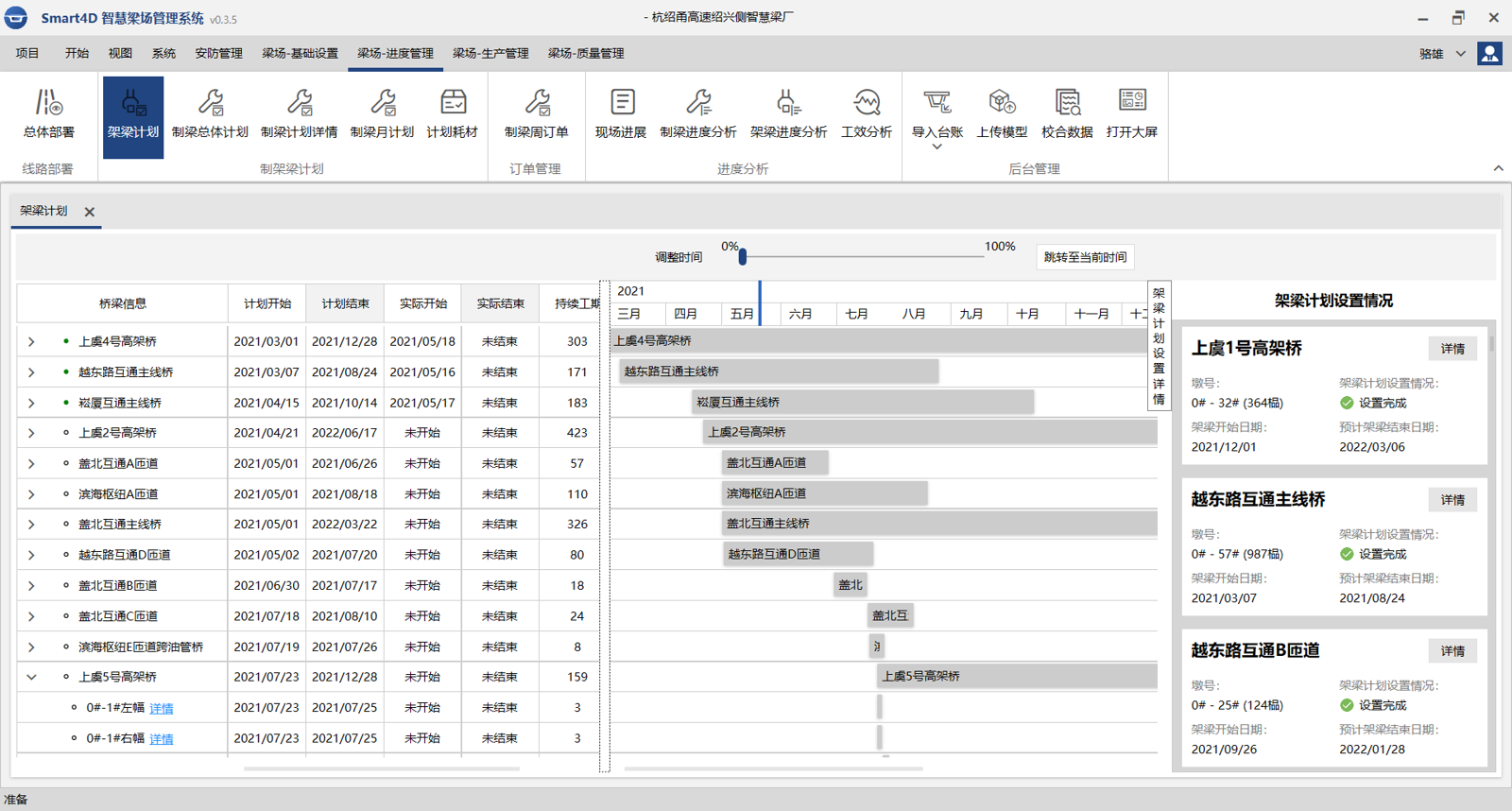The image size is (1512, 811).
Task: Click the 上传模型 icon
Action: [1002, 113]
